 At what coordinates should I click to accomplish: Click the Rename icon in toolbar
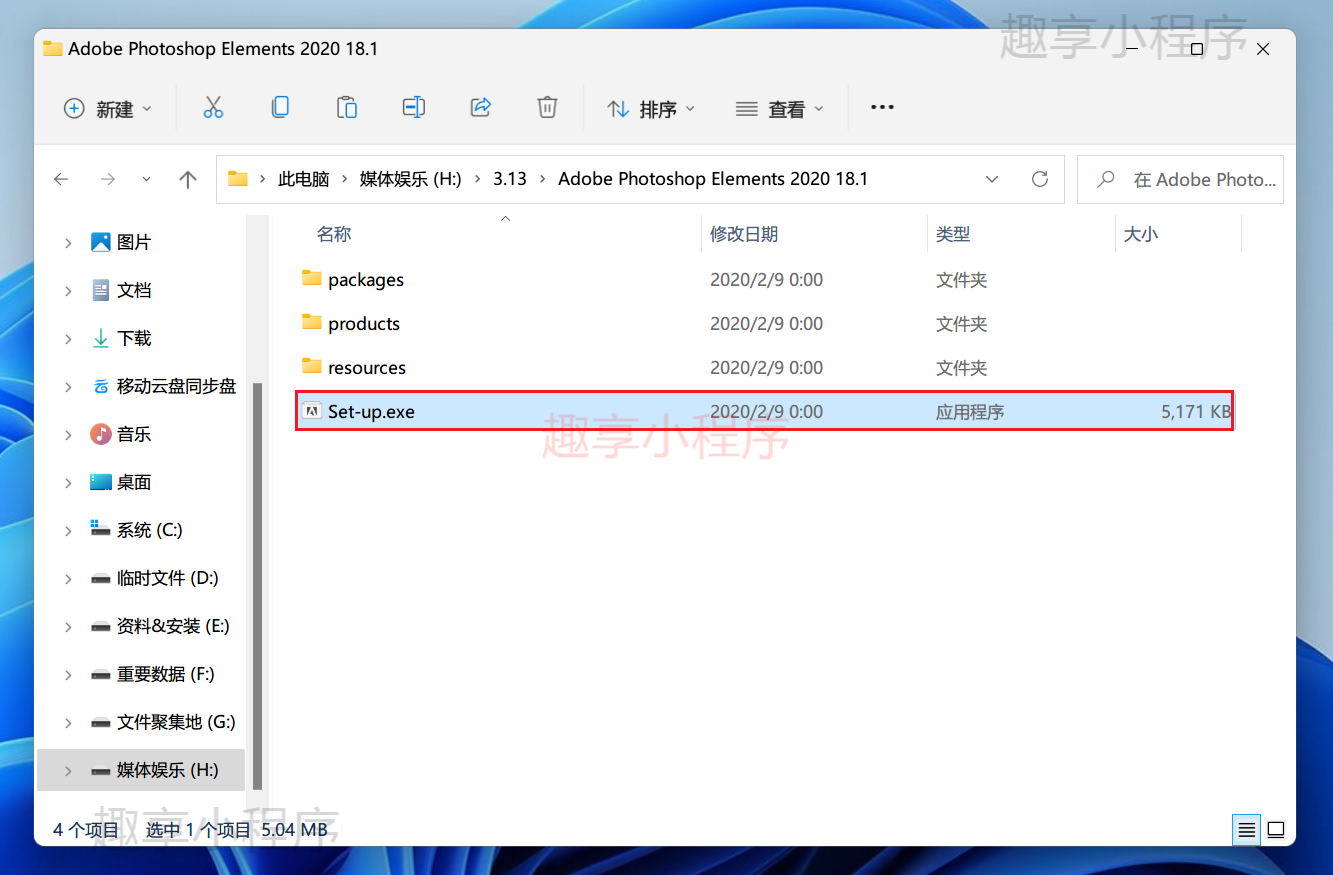point(414,107)
